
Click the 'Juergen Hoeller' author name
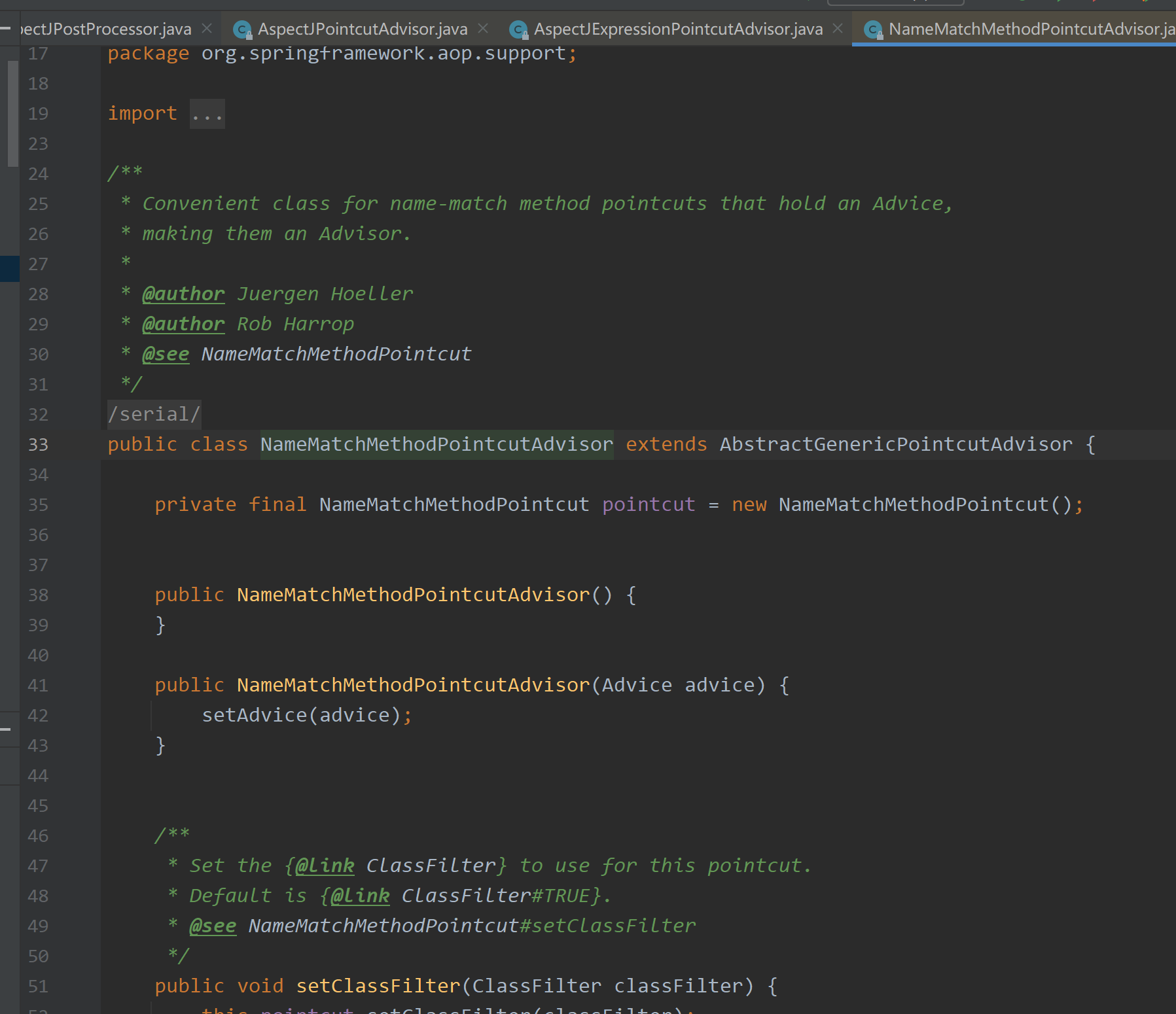(325, 294)
